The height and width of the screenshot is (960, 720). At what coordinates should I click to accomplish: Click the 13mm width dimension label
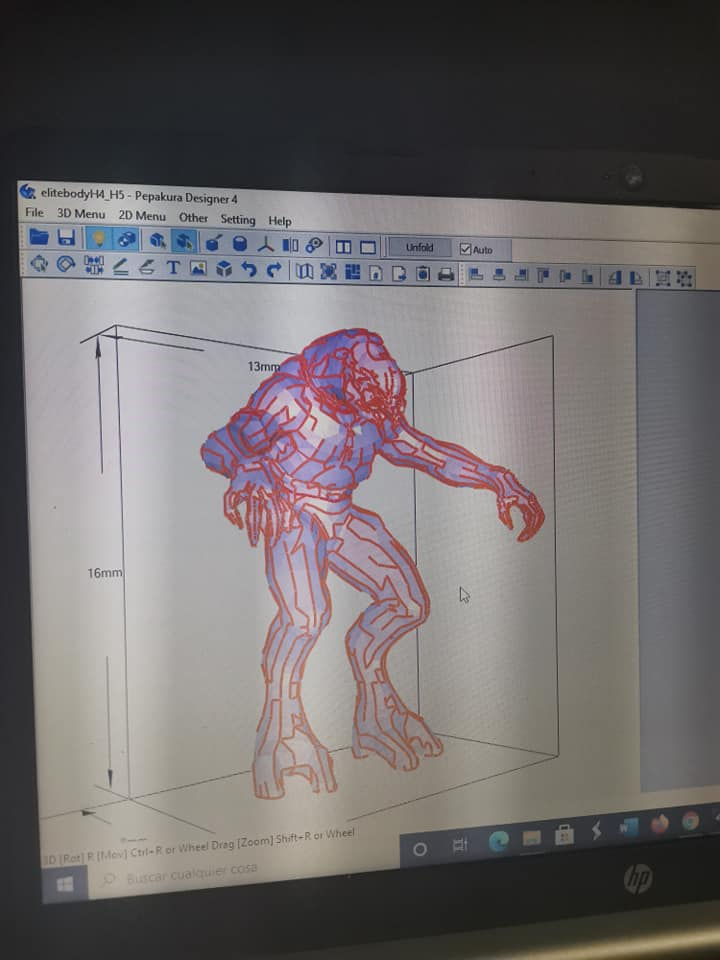tap(264, 366)
